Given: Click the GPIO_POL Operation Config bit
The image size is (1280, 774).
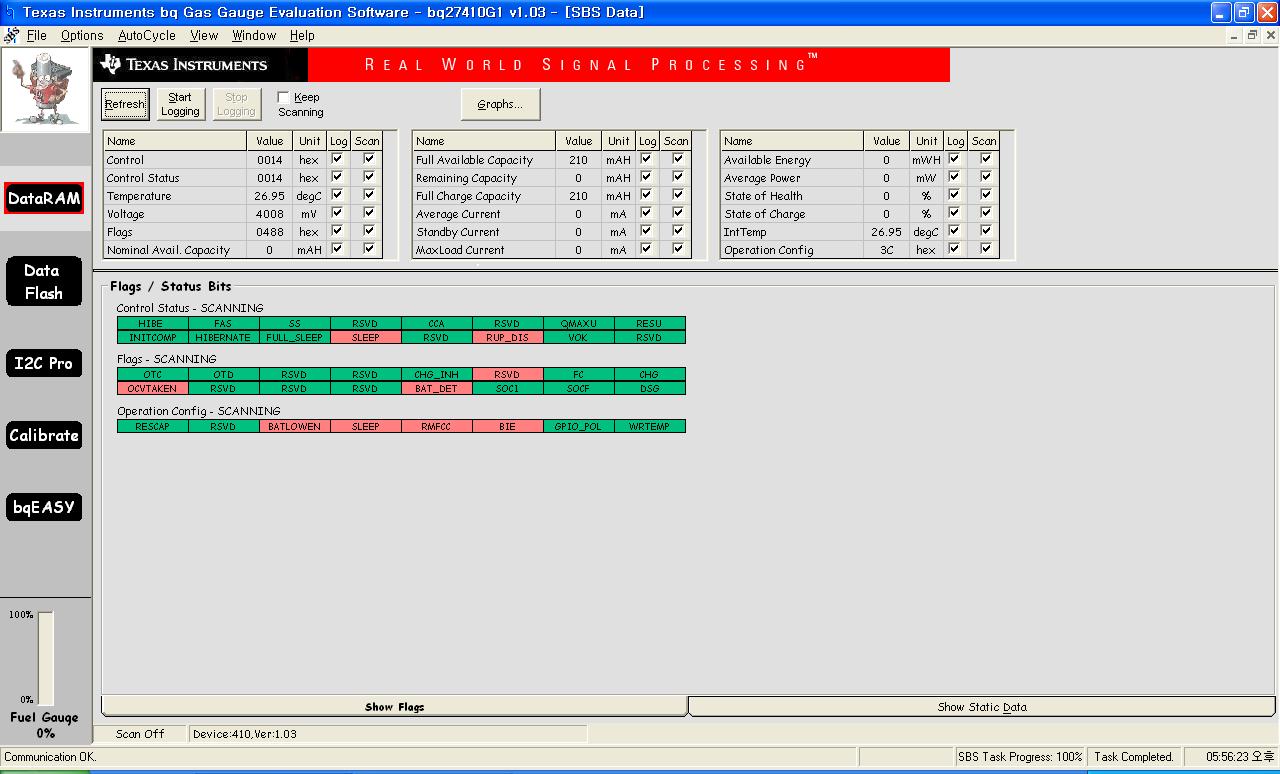Looking at the screenshot, I should click(x=579, y=426).
